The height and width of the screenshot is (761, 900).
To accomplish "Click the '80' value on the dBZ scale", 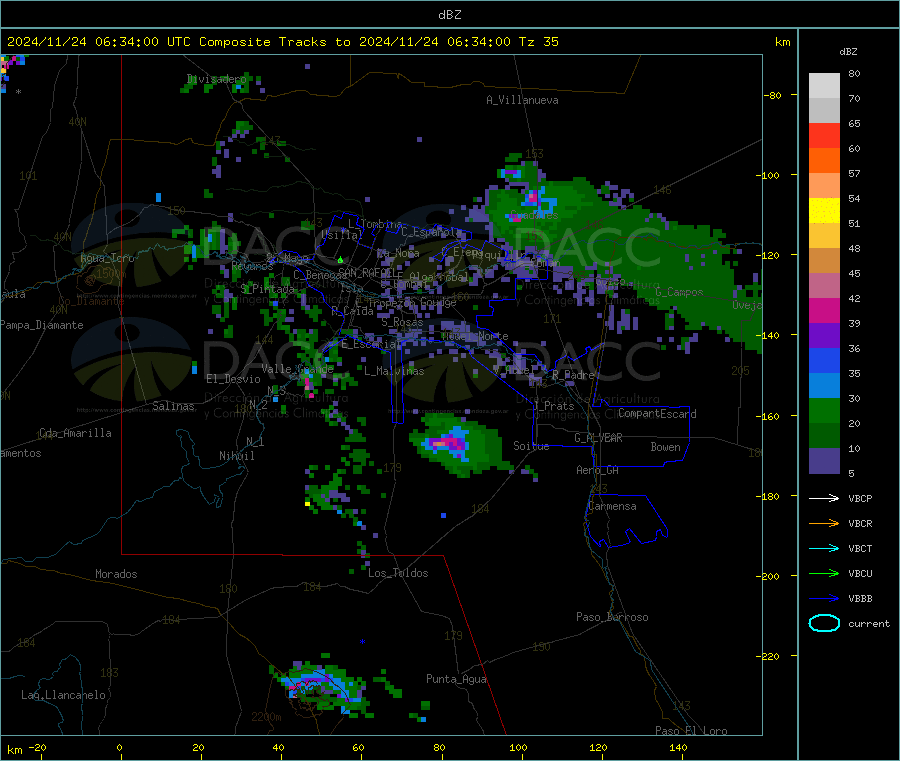I will (x=854, y=73).
